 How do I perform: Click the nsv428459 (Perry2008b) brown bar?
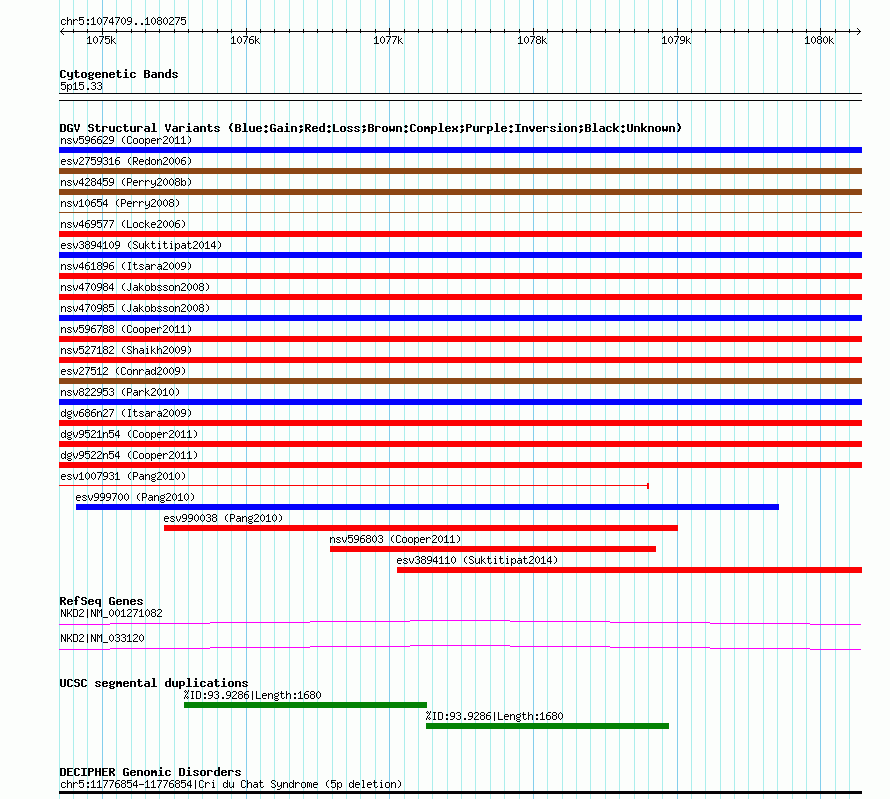pos(460,192)
